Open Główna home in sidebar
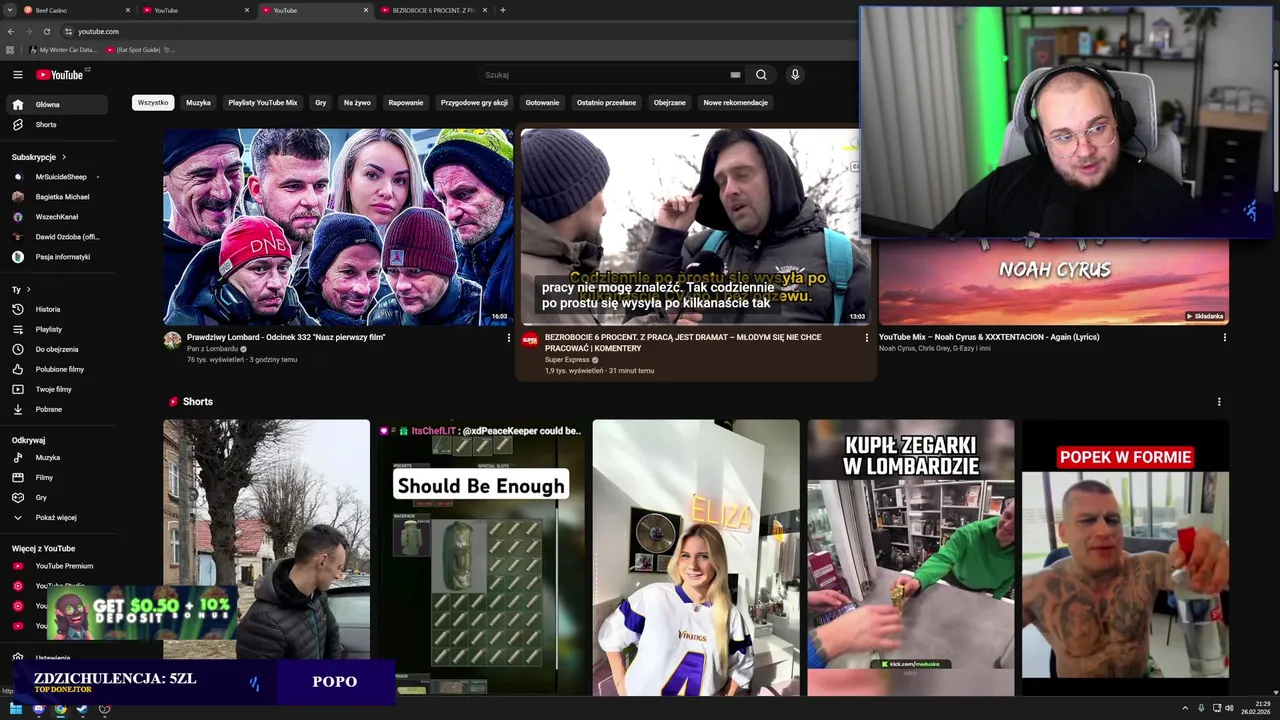 coord(59,104)
